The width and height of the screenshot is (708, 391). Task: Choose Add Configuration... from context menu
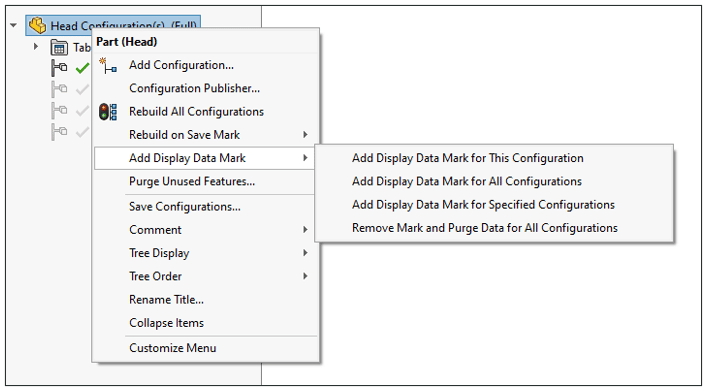click(x=182, y=65)
